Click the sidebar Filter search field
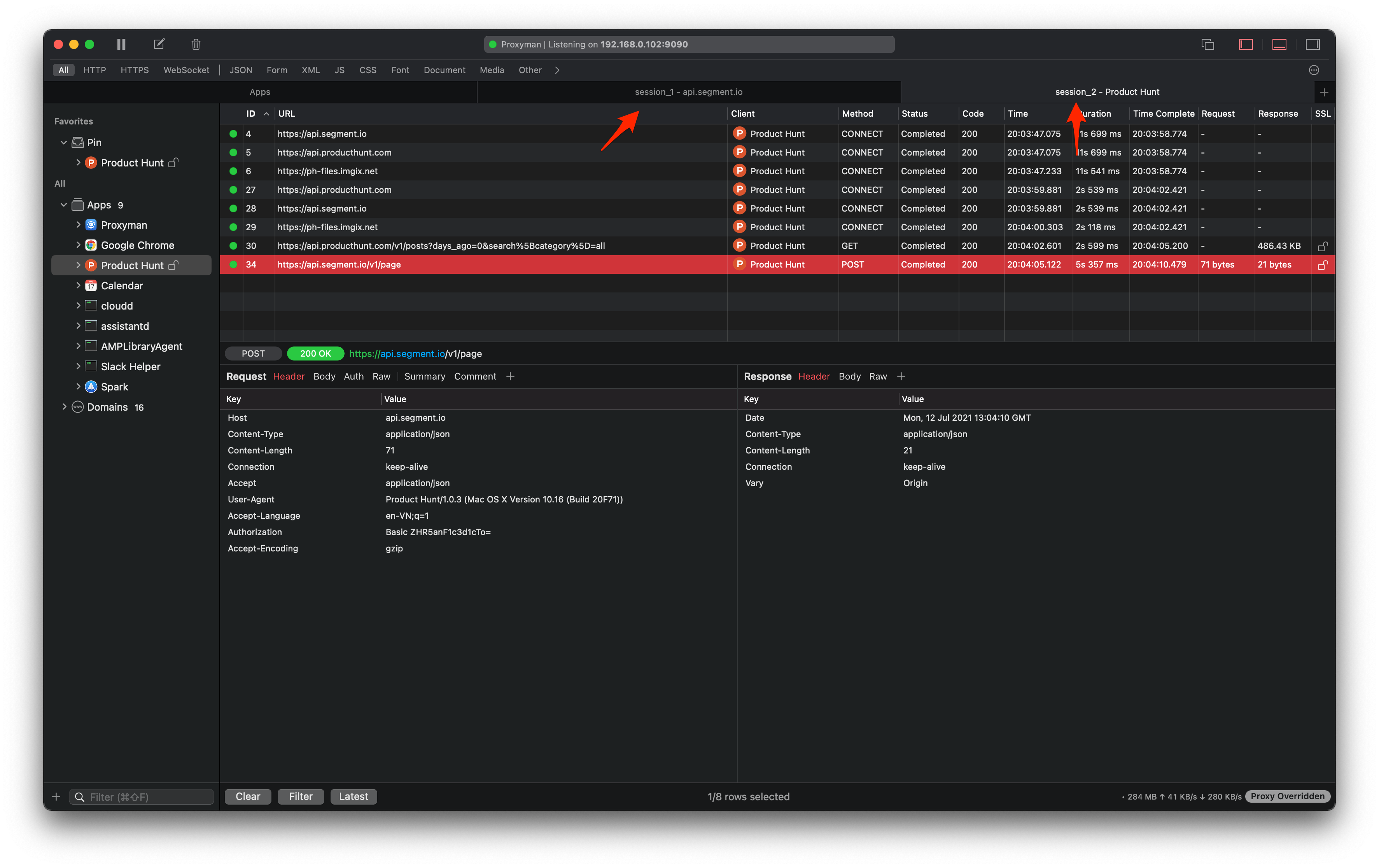Screen dimensions: 1379x868 tap(141, 796)
